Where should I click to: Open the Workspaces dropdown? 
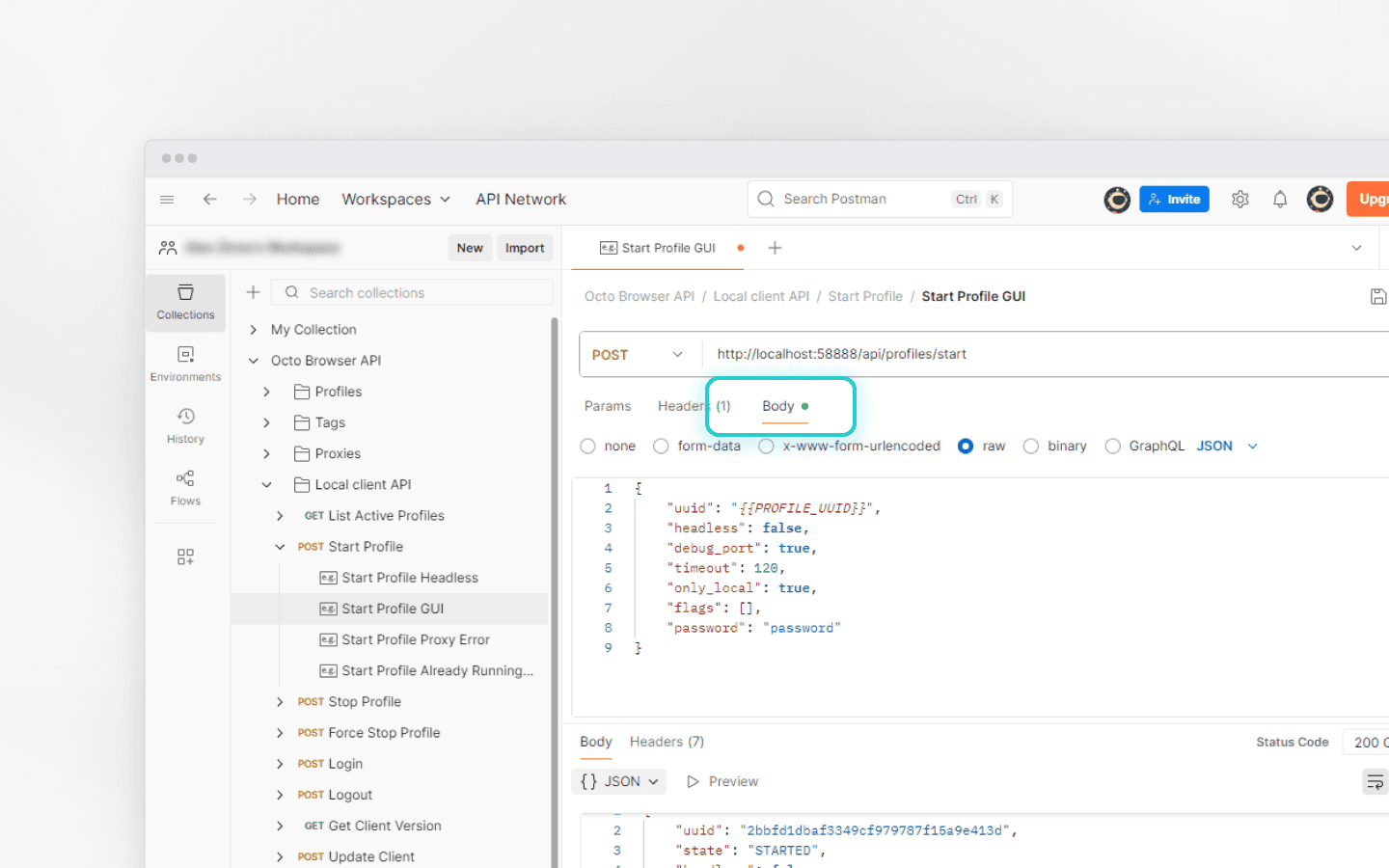[395, 200]
